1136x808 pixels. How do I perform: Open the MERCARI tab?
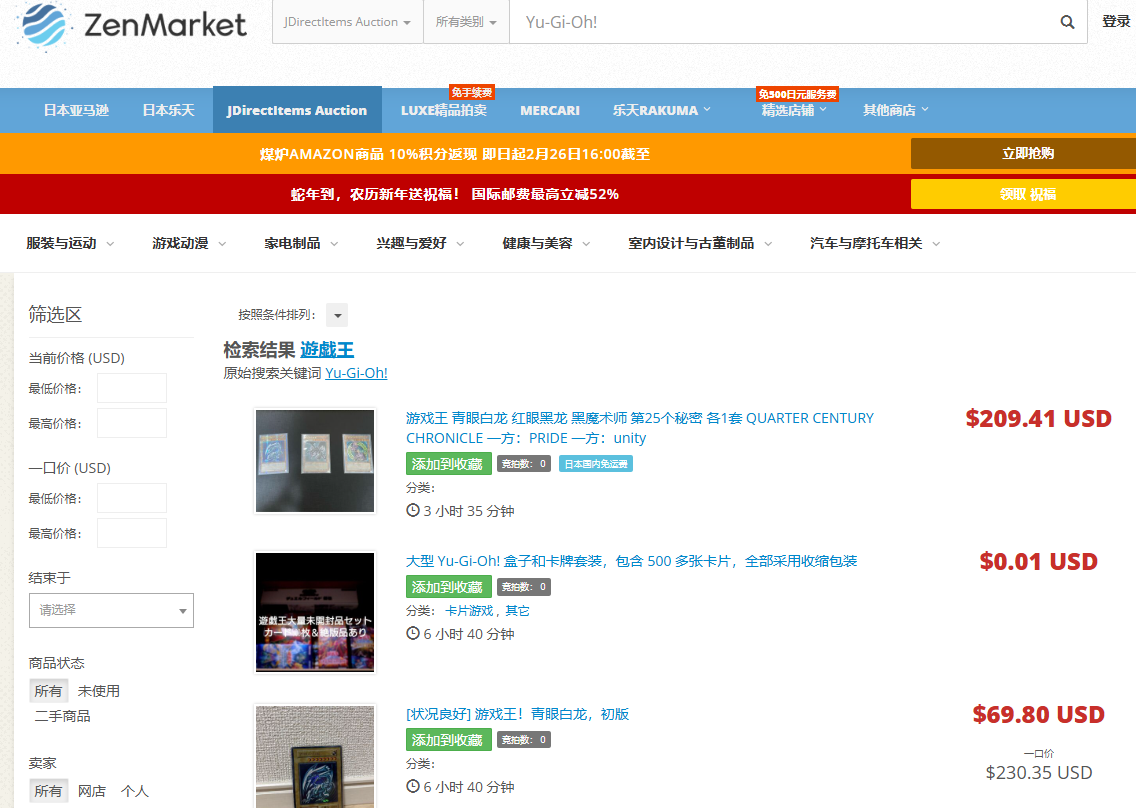click(550, 110)
